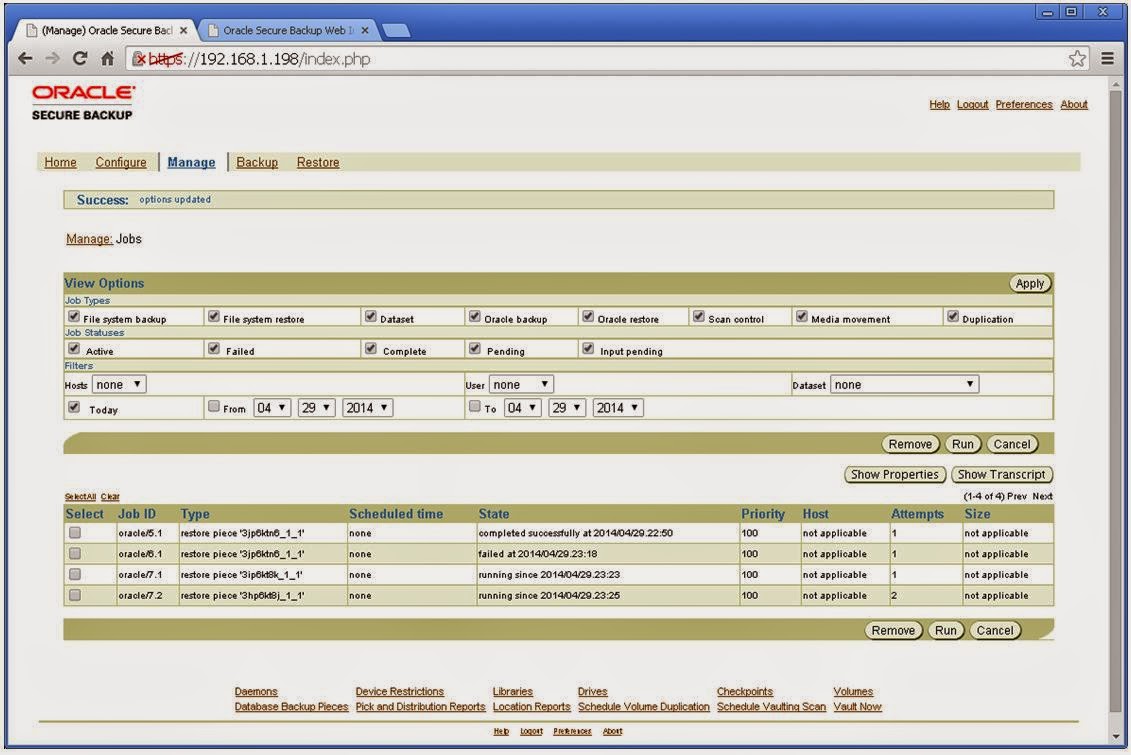The height and width of the screenshot is (755, 1131).
Task: Switch to the Home tab
Action: [61, 162]
